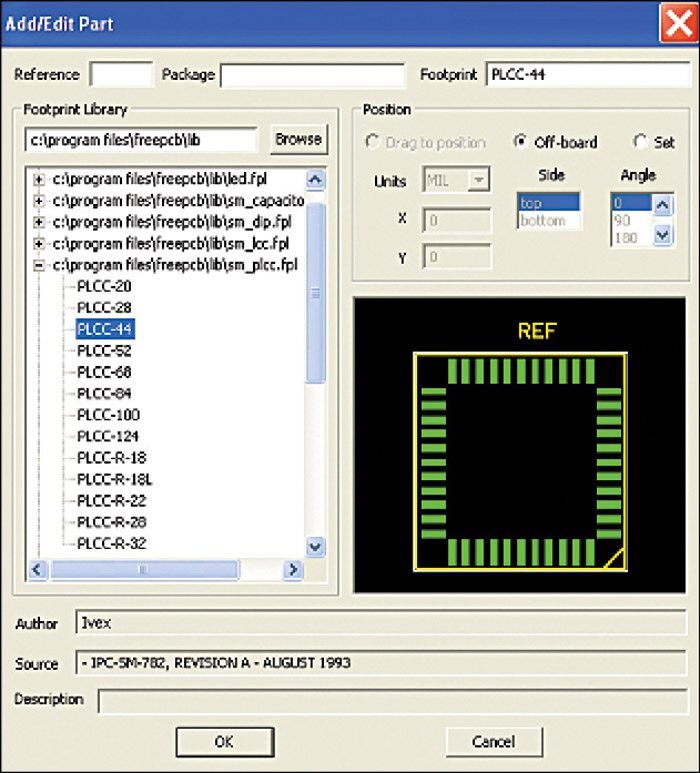Expand the led.fpl library node
The width and height of the screenshot is (700, 773).
pyautogui.click(x=39, y=179)
